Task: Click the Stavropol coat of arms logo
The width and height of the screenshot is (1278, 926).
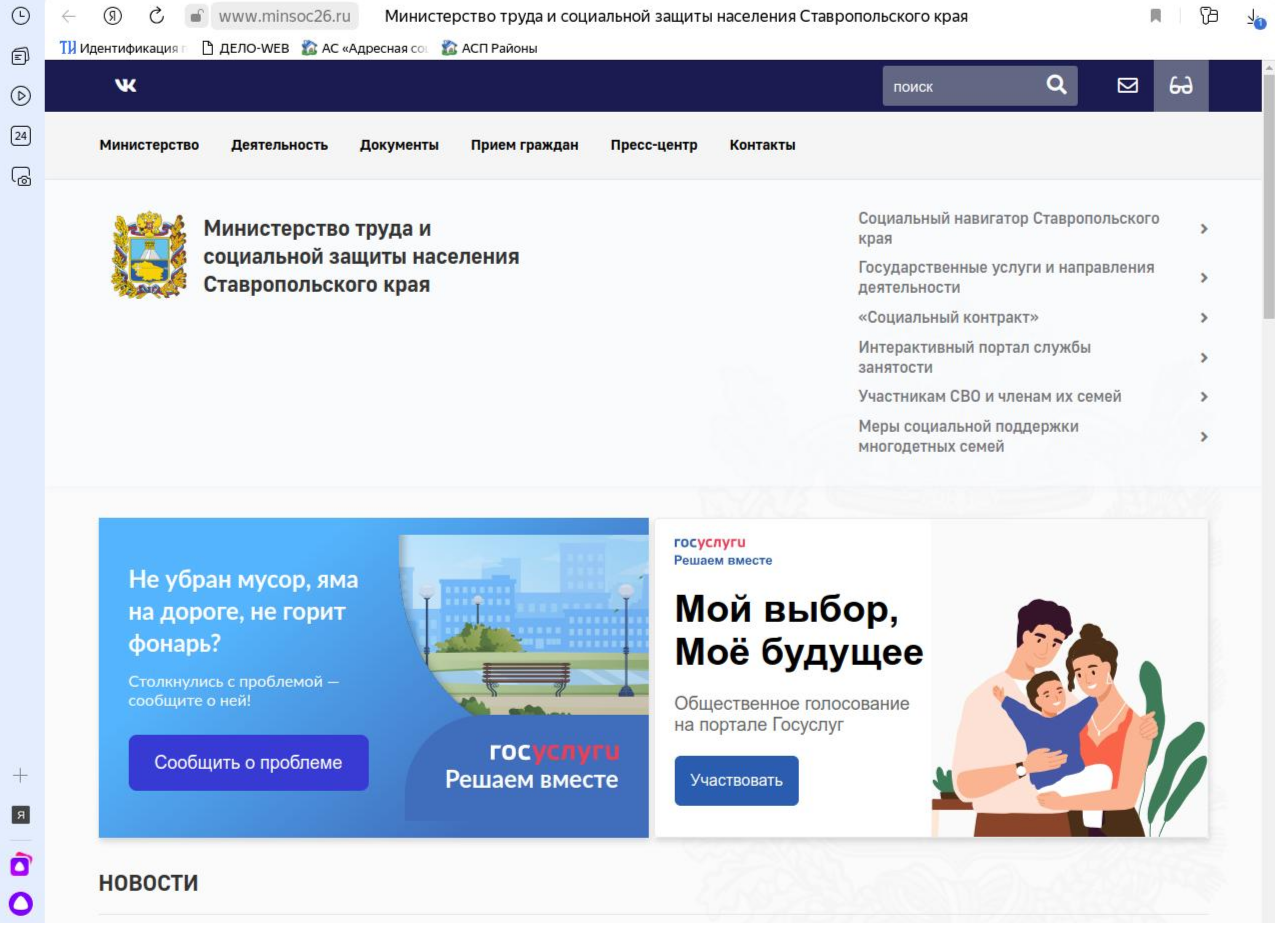Action: click(147, 255)
